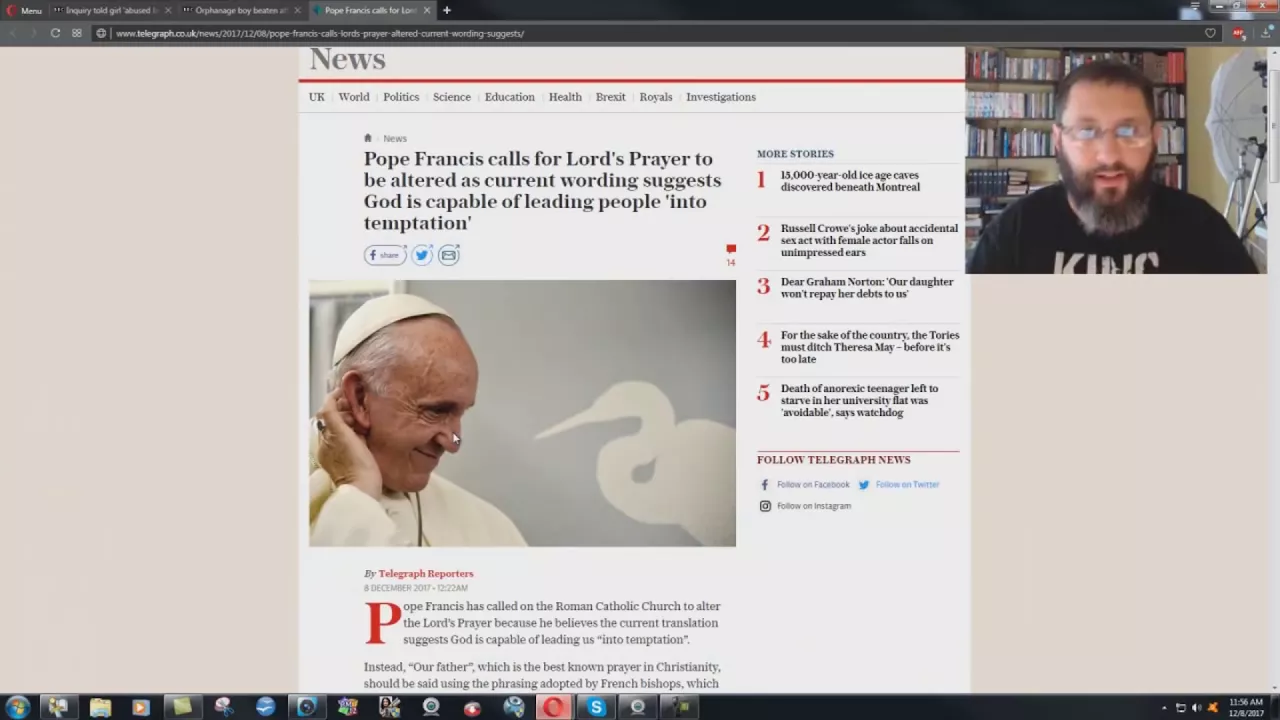Image resolution: width=1280 pixels, height=720 pixels.
Task: Open the red Opera taskbar icon
Action: pos(554,707)
